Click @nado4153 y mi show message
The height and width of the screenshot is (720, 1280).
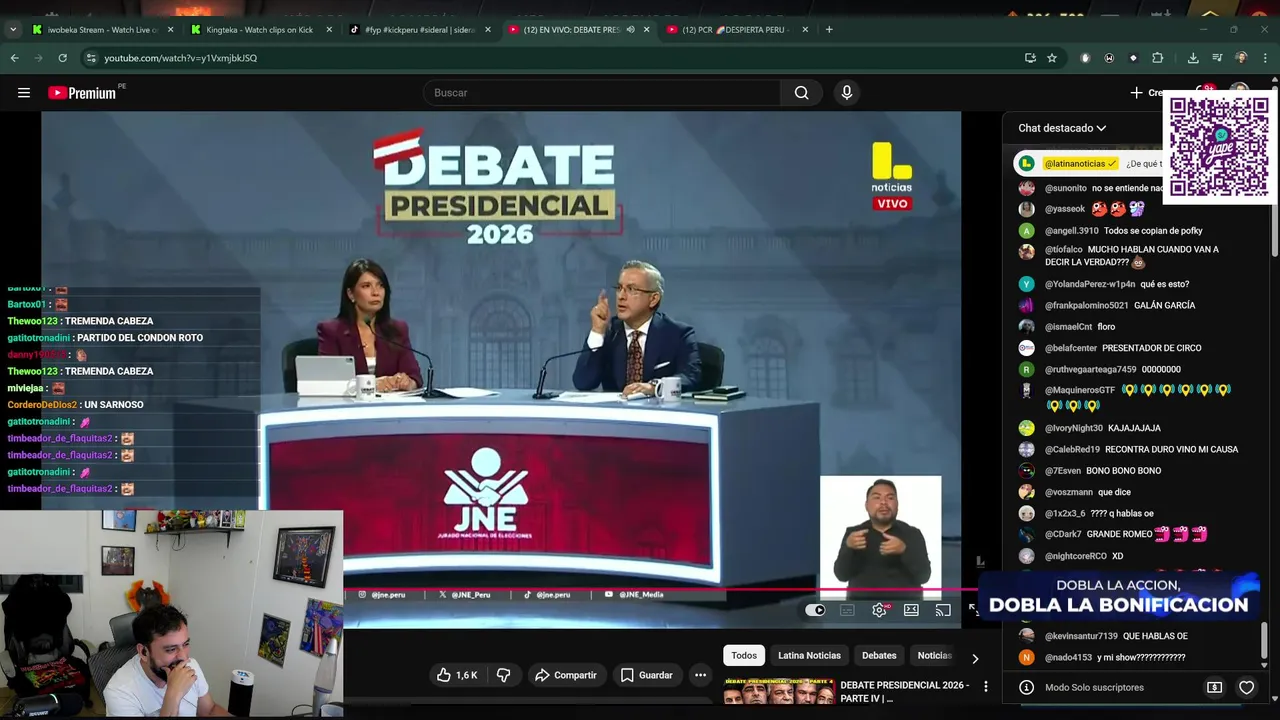[x=1115, y=657]
